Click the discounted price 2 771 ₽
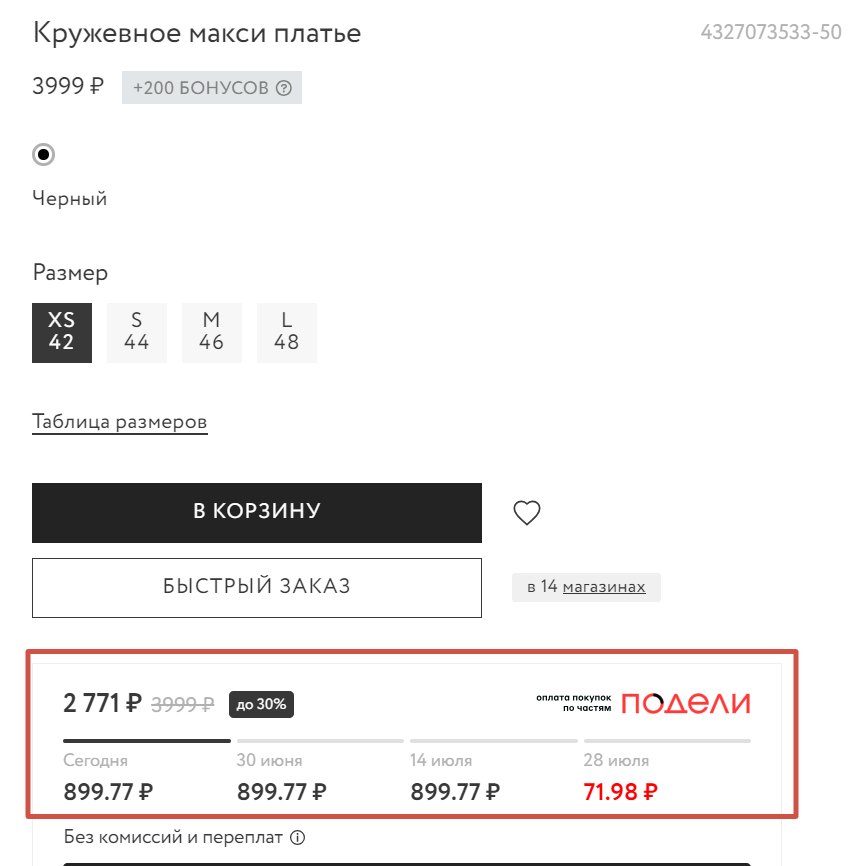860x866 pixels. [102, 703]
